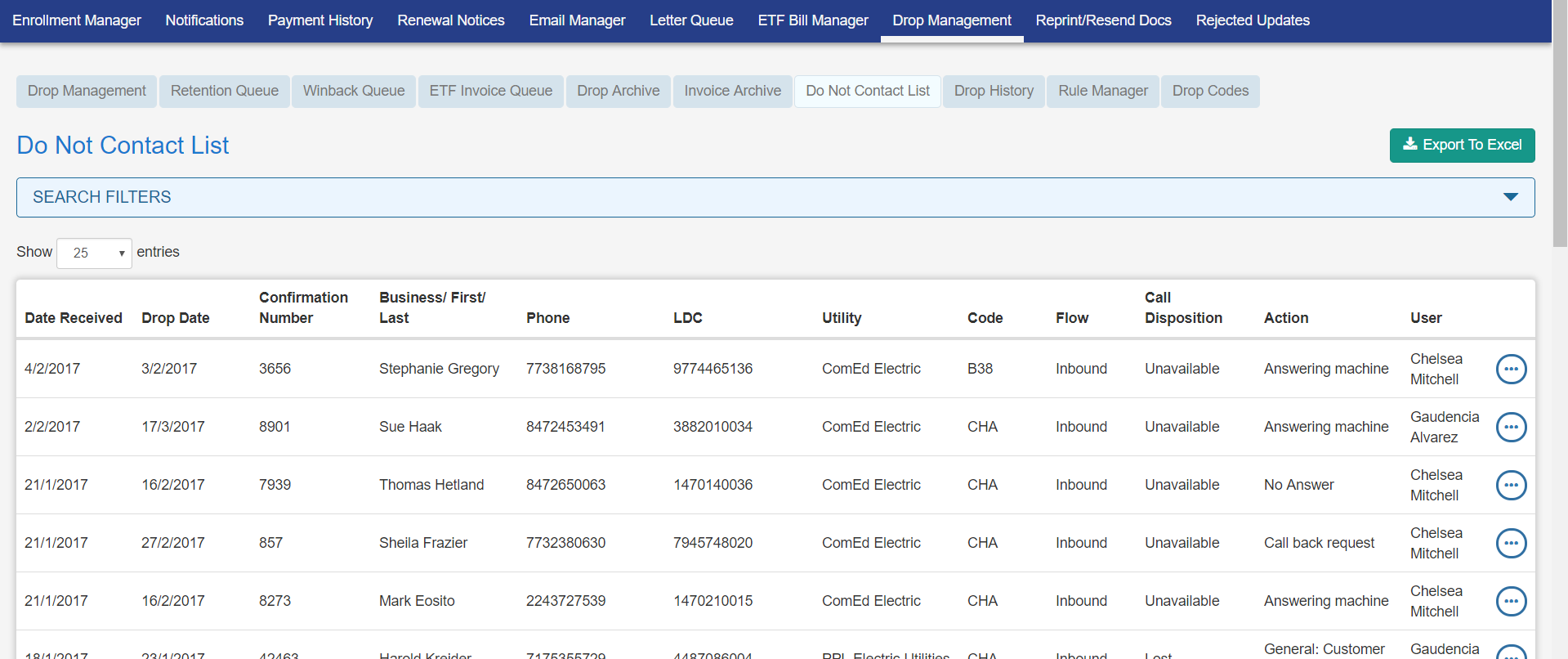Open row actions for Thomas Hetland
Screen dimensions: 1568x659
tap(1511, 485)
